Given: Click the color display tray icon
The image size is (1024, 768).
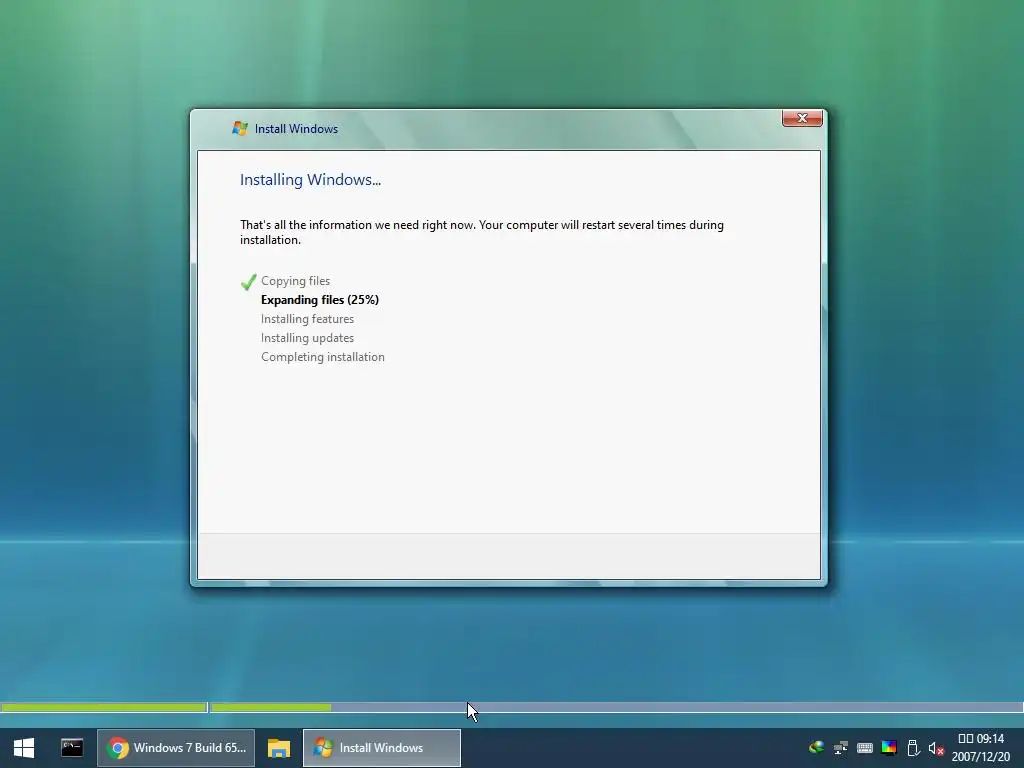Looking at the screenshot, I should click(x=889, y=748).
